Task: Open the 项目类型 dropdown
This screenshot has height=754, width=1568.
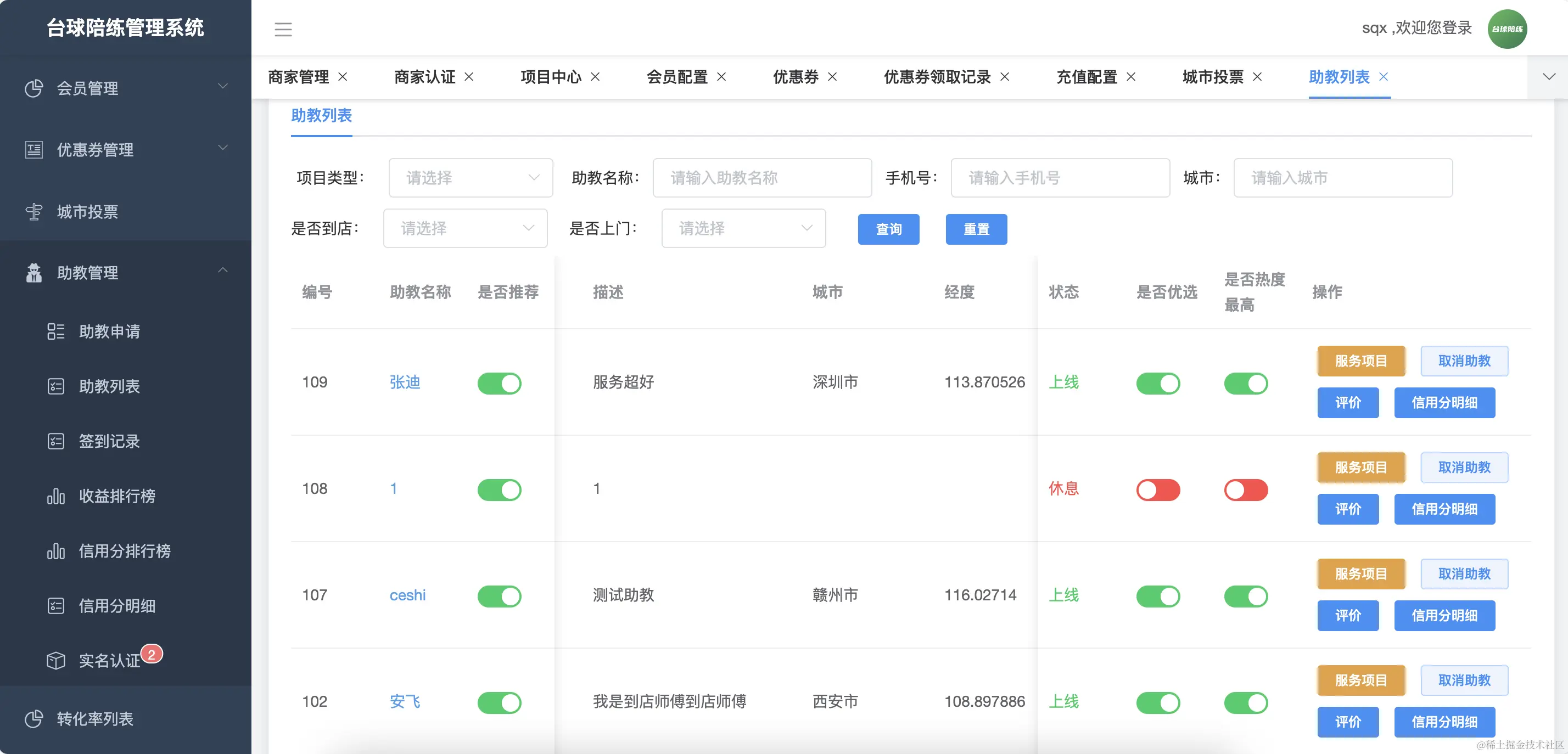Action: pyautogui.click(x=471, y=178)
